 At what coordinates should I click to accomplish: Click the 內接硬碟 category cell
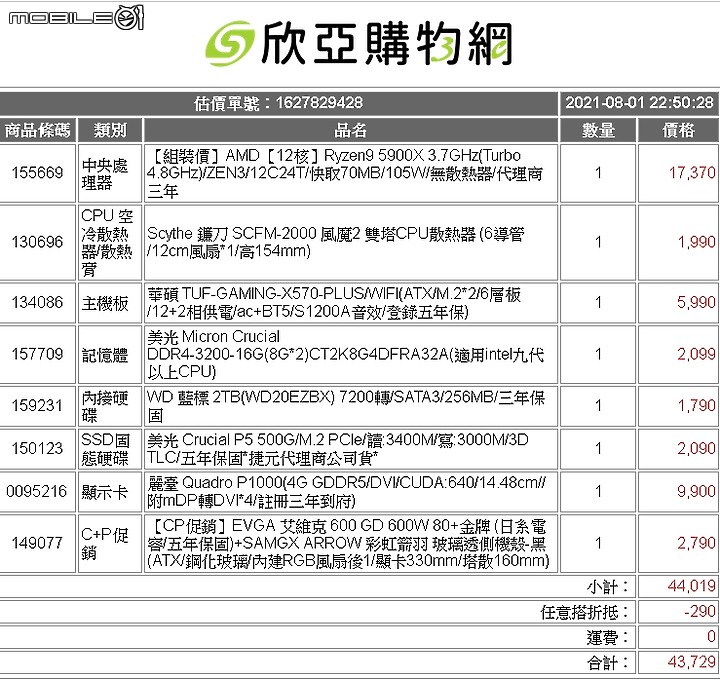click(110, 406)
